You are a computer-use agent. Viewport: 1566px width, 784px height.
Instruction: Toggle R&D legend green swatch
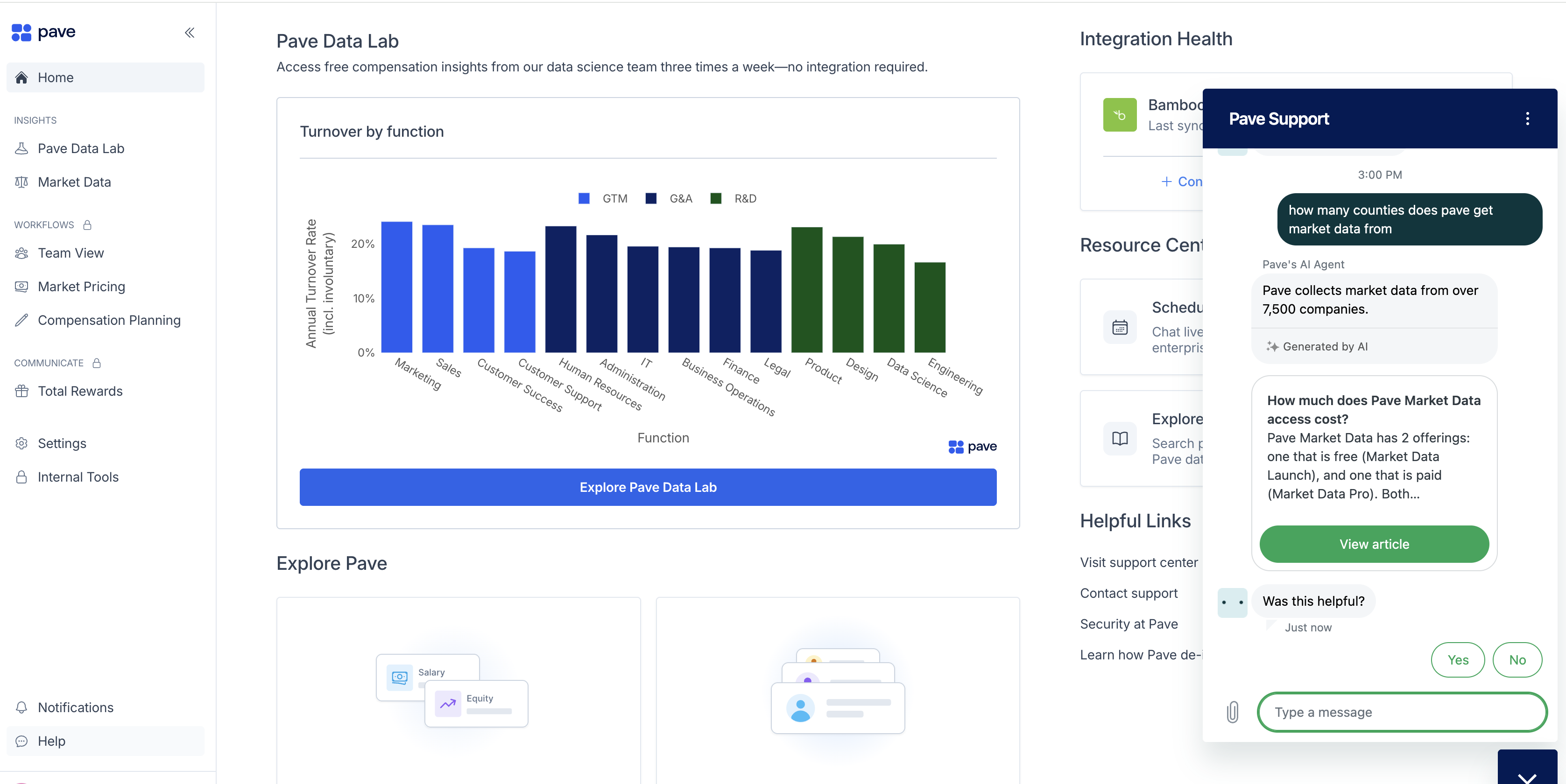click(x=715, y=199)
